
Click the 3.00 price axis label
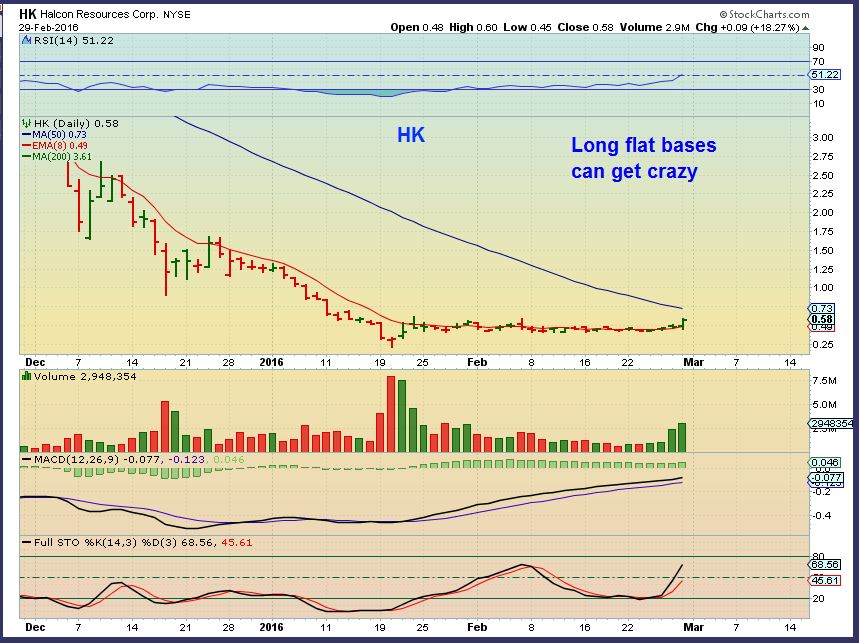[x=823, y=138]
